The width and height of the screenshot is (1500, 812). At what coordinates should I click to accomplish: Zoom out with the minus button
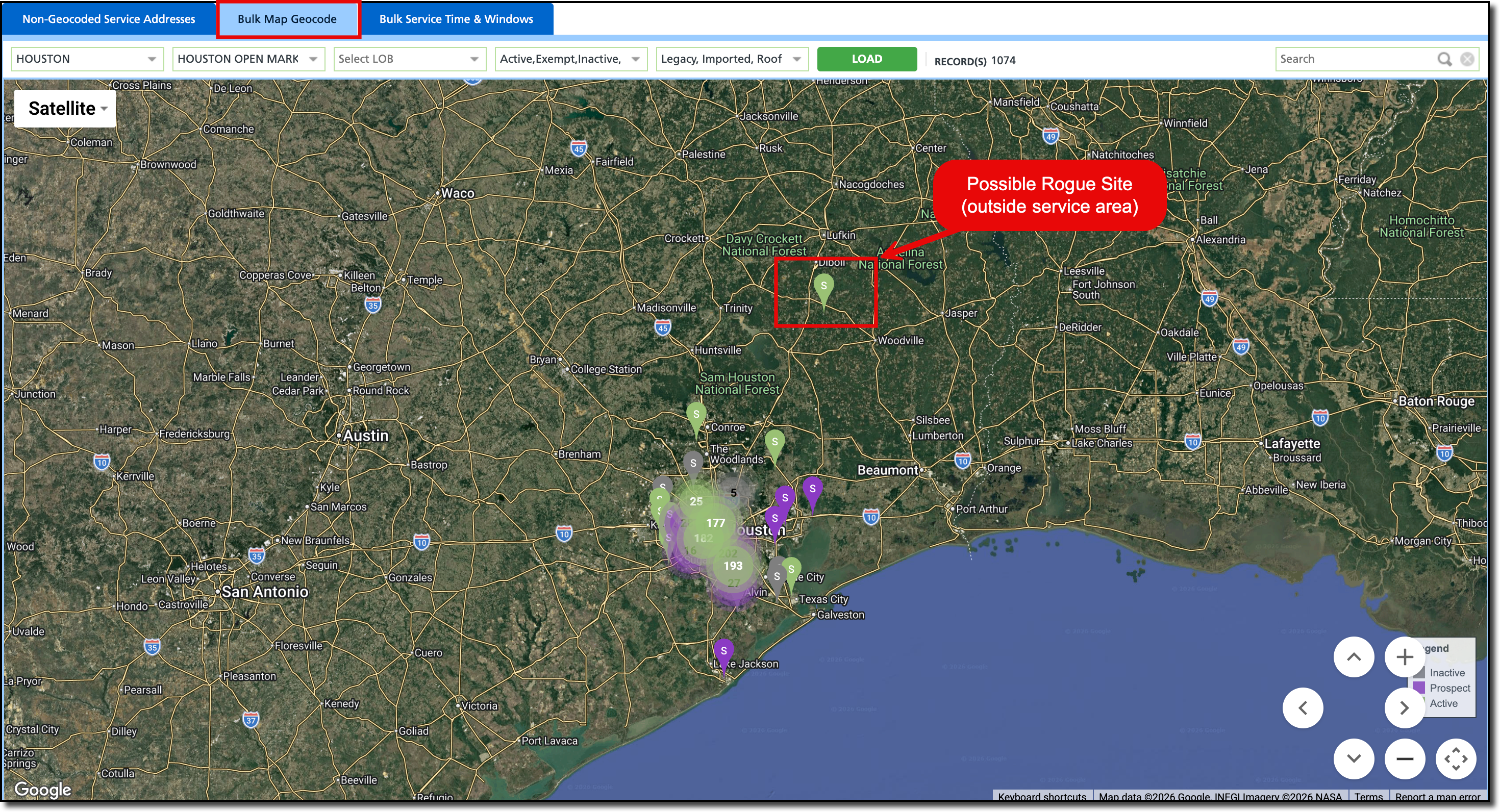pyautogui.click(x=1404, y=758)
